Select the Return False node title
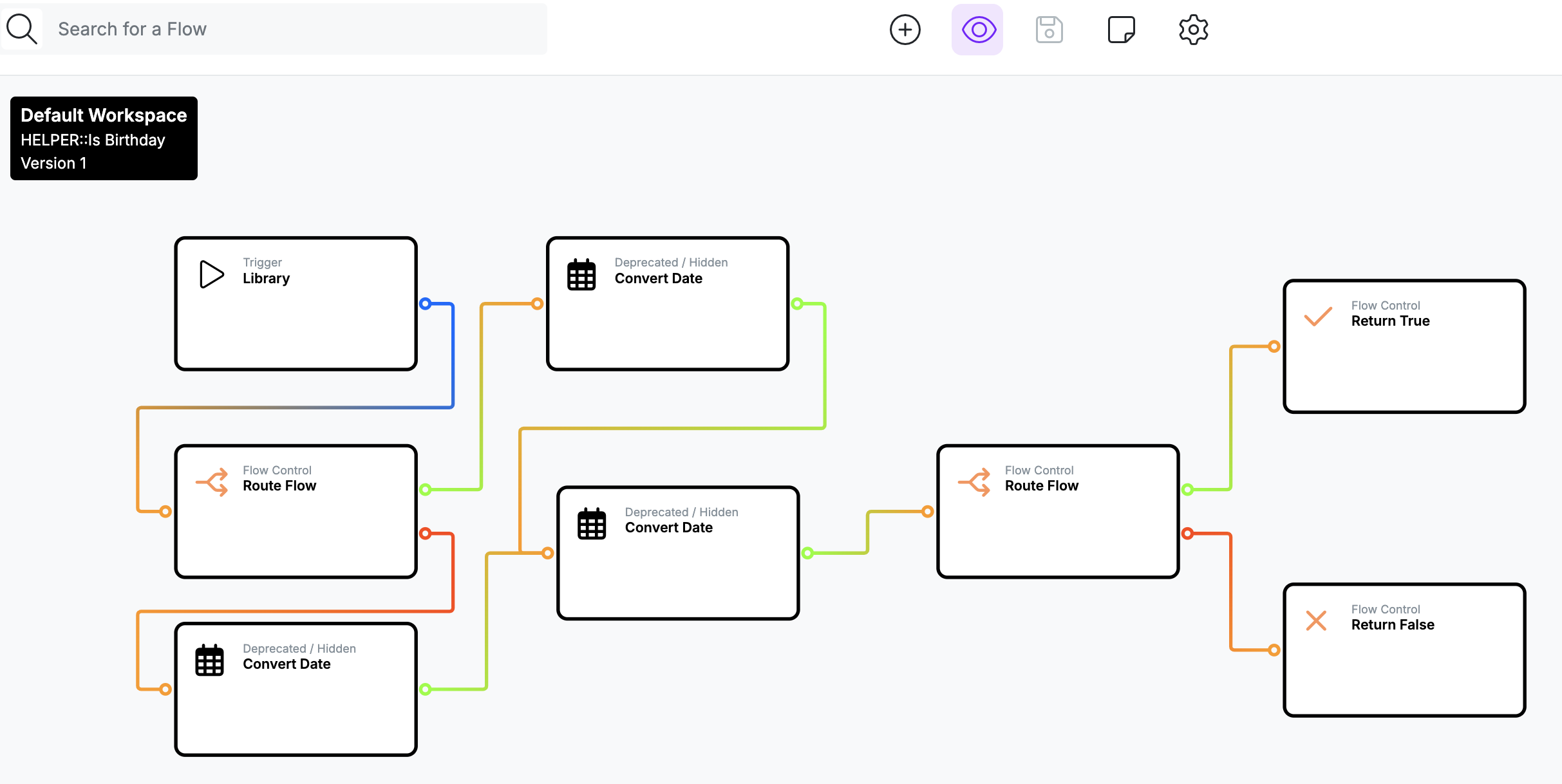The width and height of the screenshot is (1562, 784). (1393, 625)
